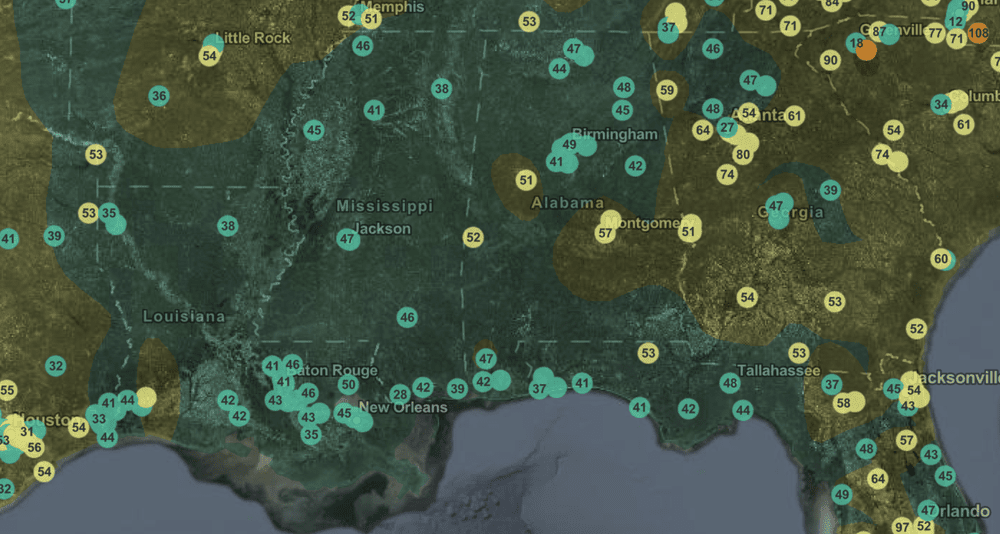Image resolution: width=1000 pixels, height=534 pixels.
Task: Click the yellow 59 marker
Action: coord(666,91)
